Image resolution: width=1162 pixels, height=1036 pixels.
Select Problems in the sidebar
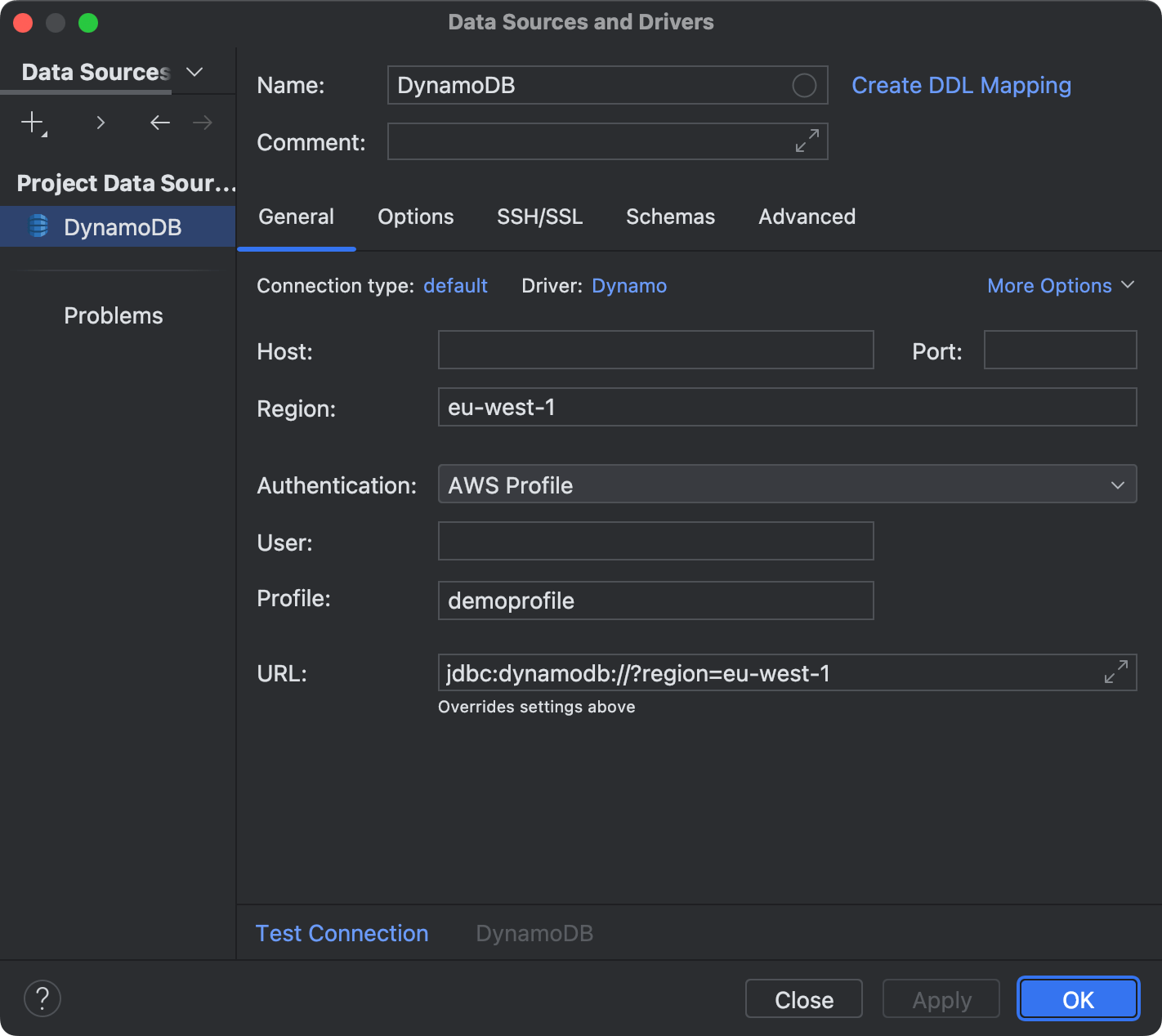pyautogui.click(x=113, y=315)
